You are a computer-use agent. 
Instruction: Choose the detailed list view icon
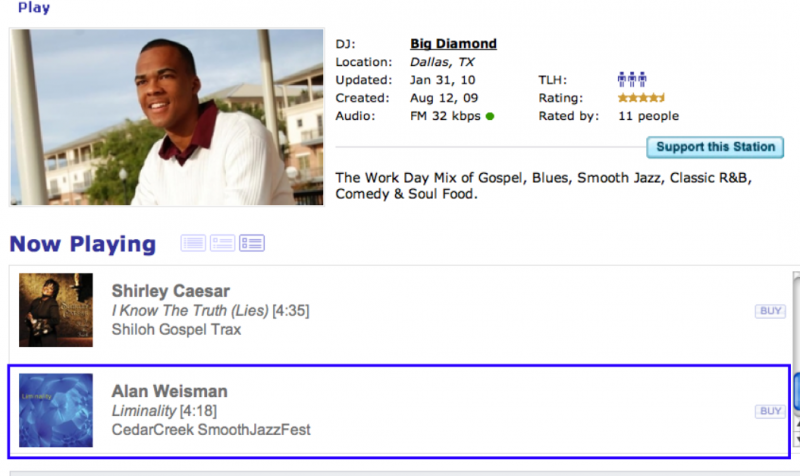point(252,243)
